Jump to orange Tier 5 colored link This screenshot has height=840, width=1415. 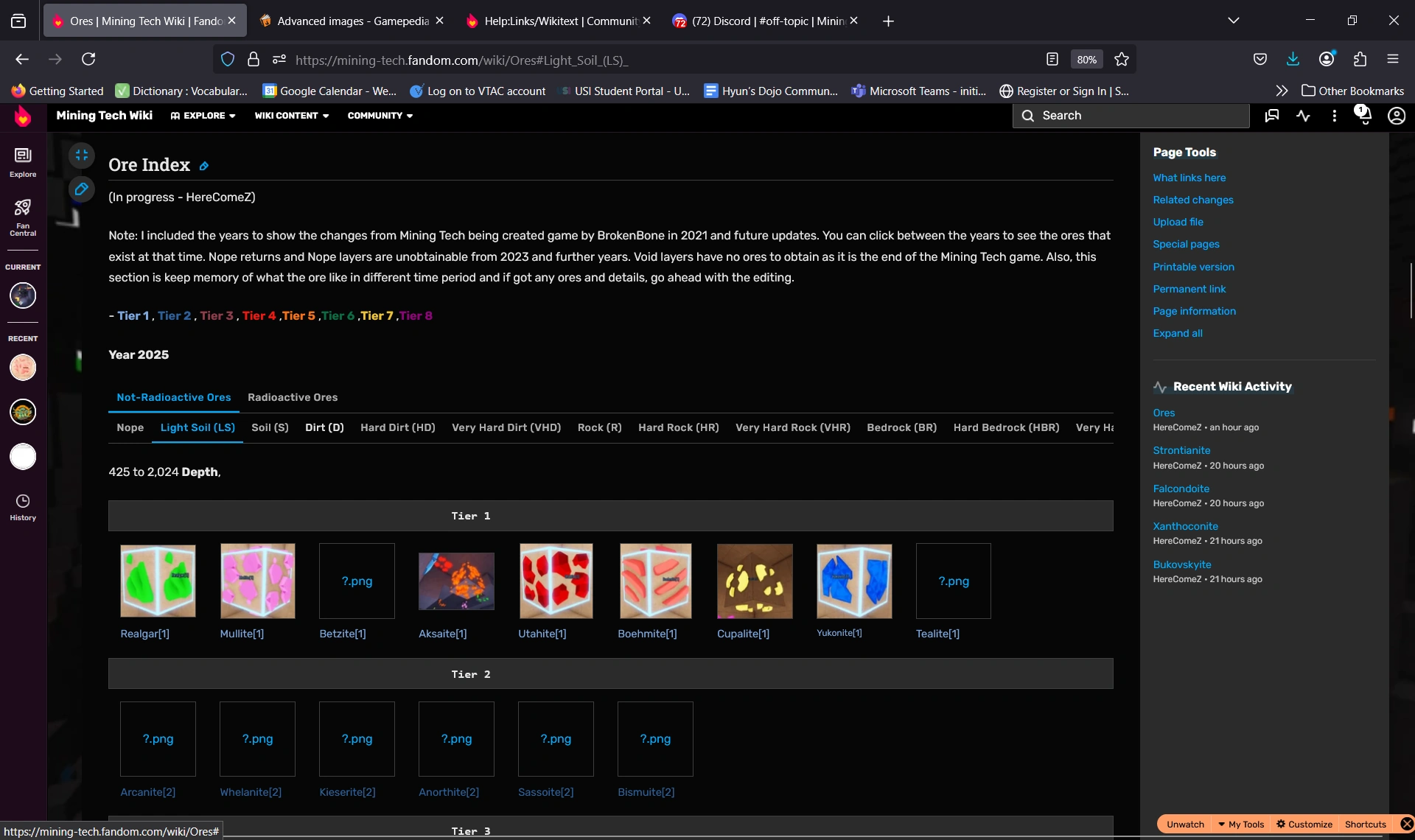click(298, 315)
